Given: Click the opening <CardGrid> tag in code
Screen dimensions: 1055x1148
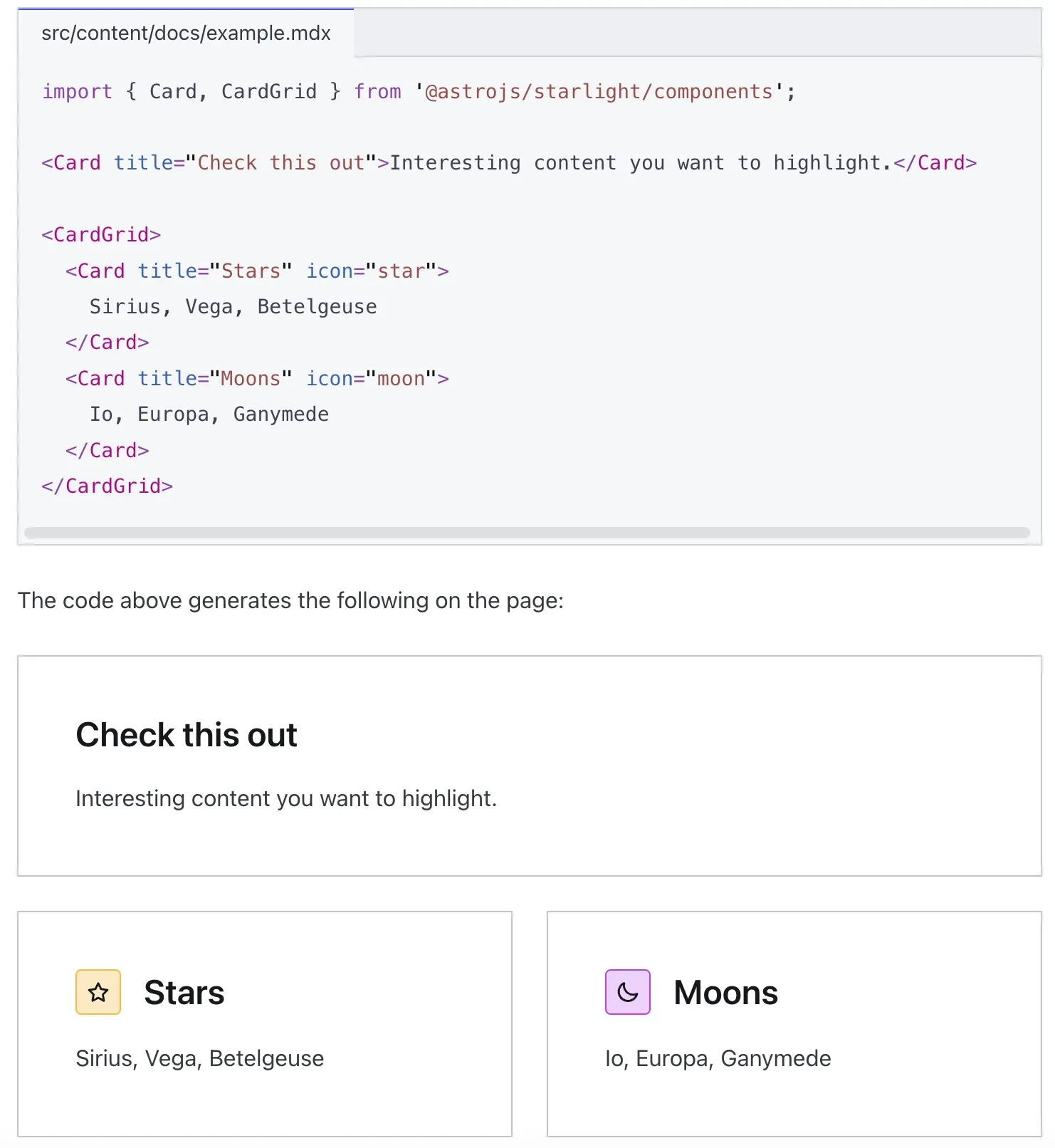Looking at the screenshot, I should [101, 235].
